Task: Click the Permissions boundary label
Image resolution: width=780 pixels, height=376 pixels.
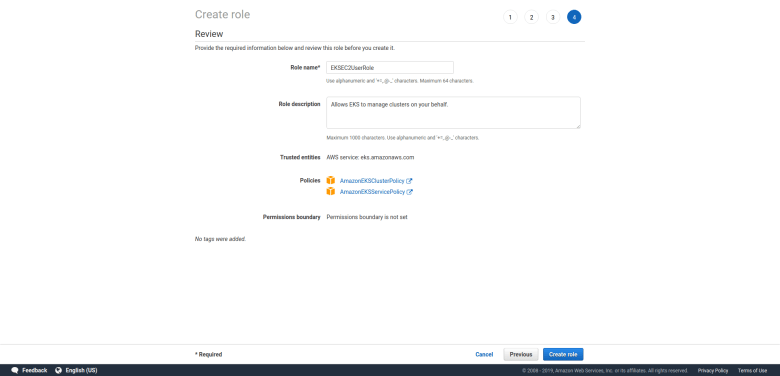Action: (292, 217)
